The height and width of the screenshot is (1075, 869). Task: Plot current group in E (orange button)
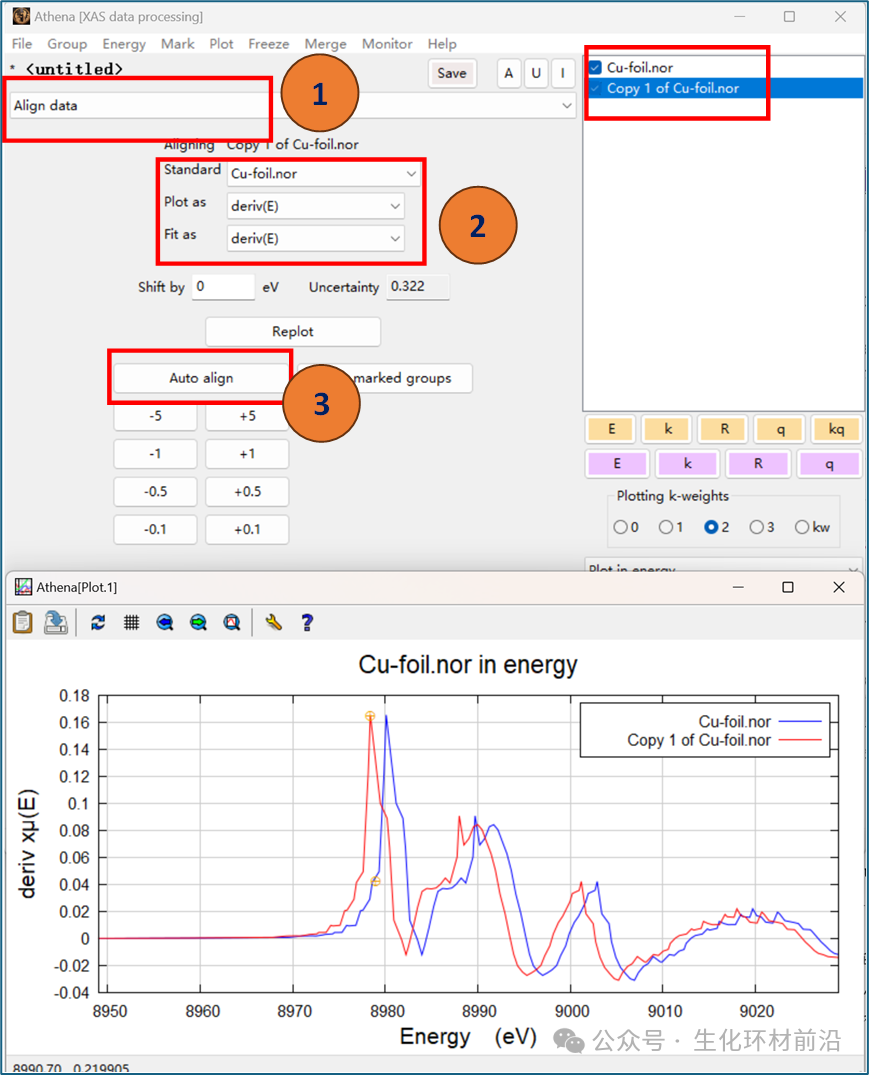point(611,429)
